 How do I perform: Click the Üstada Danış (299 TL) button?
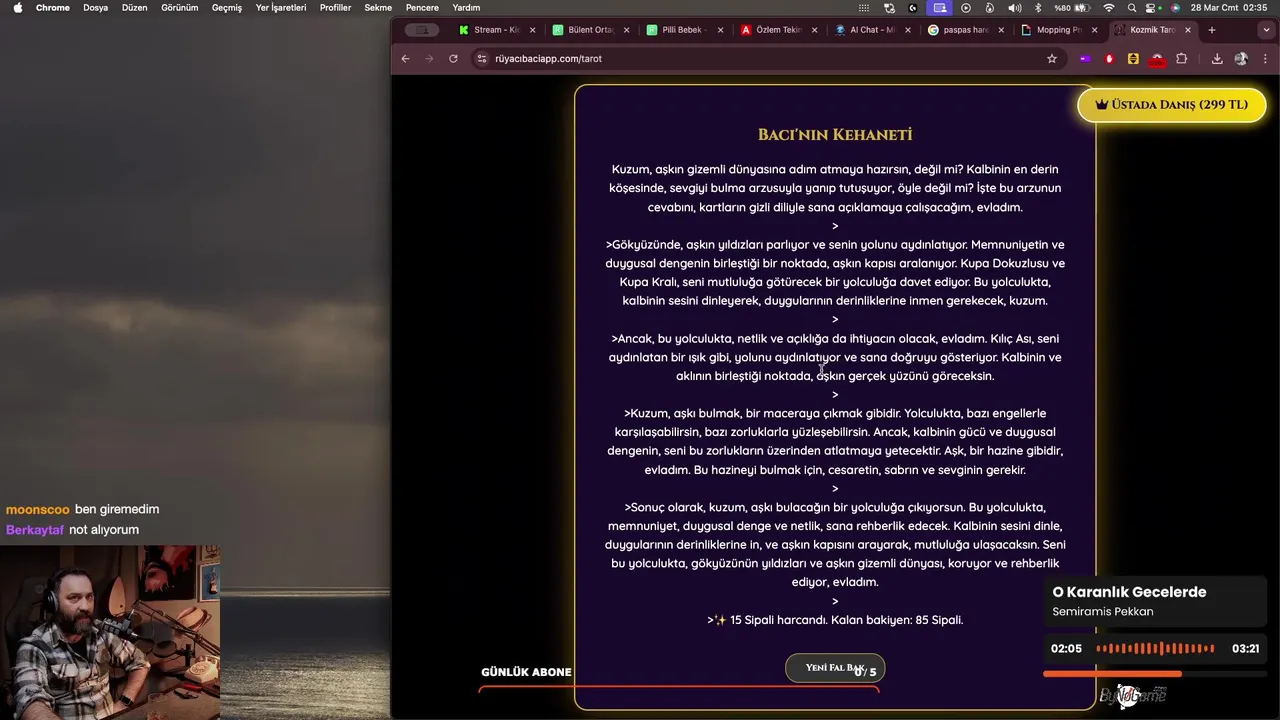click(1171, 105)
